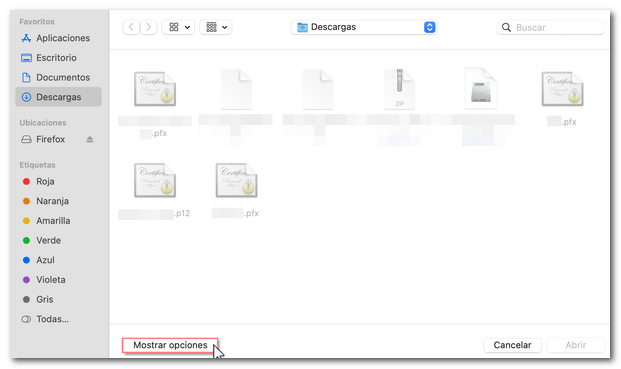Select the disk image file icon
This screenshot has width=621, height=369.
pos(481,89)
